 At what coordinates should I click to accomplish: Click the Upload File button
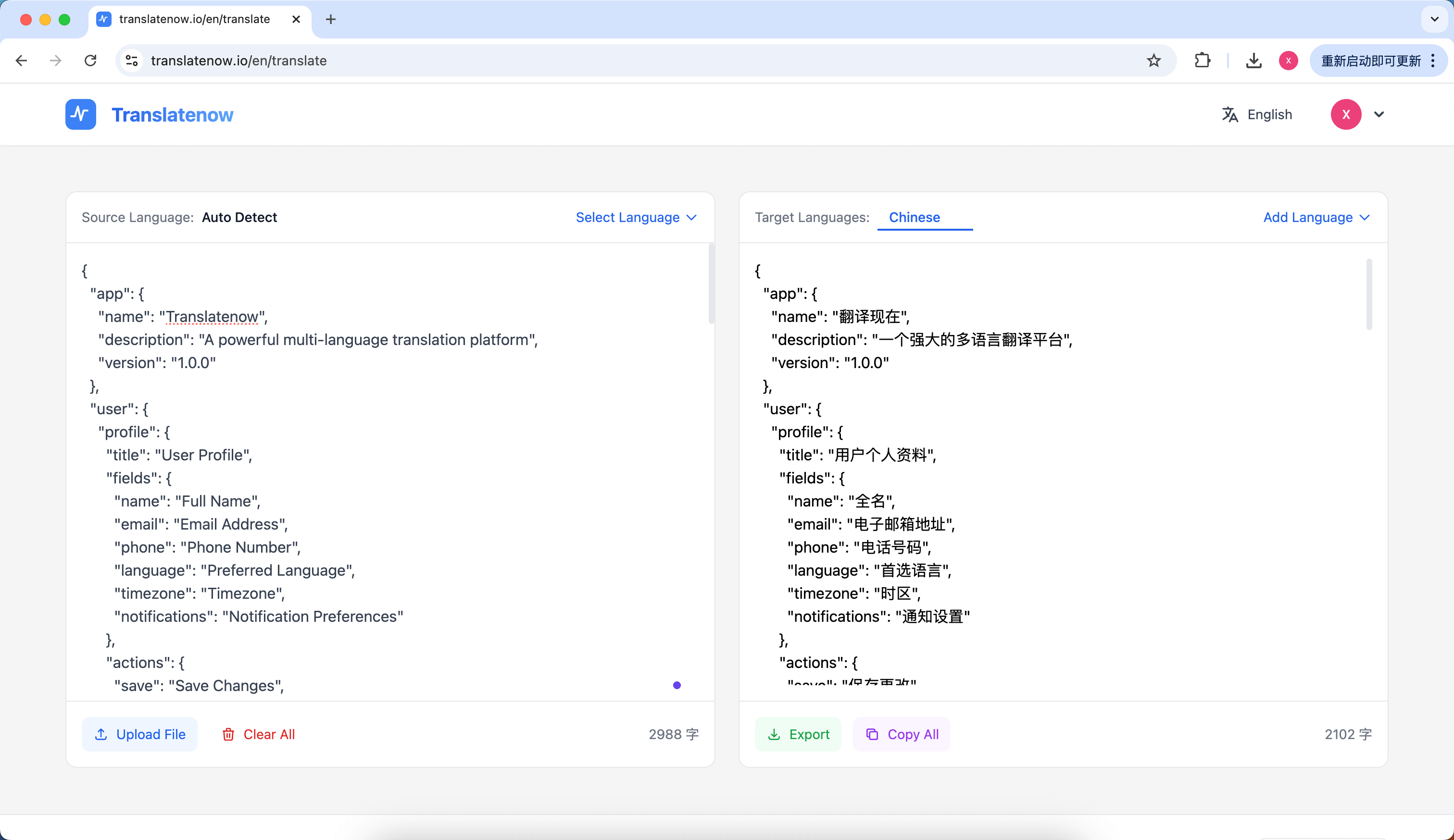[139, 734]
